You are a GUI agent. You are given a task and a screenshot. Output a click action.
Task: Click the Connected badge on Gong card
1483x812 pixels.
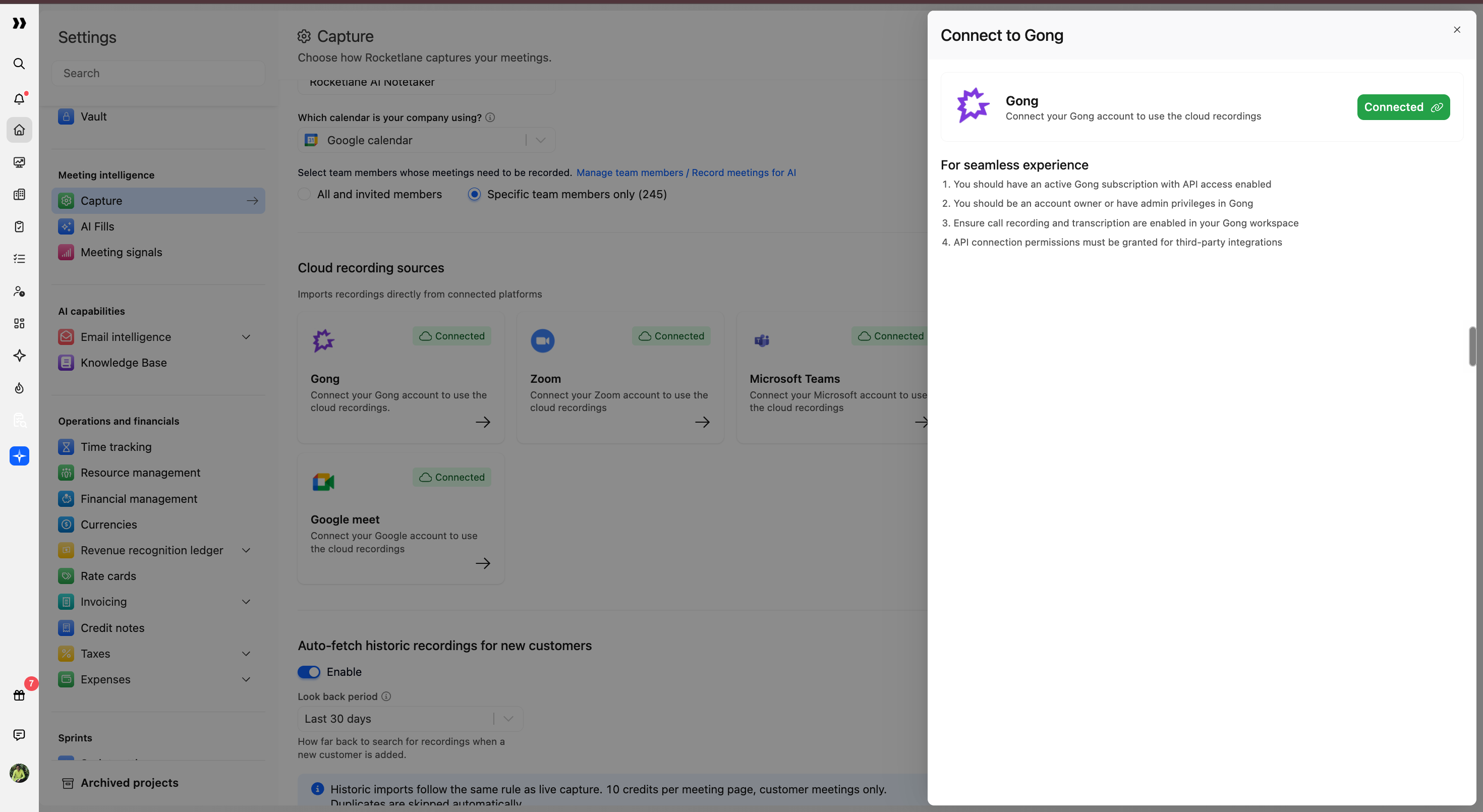point(452,336)
